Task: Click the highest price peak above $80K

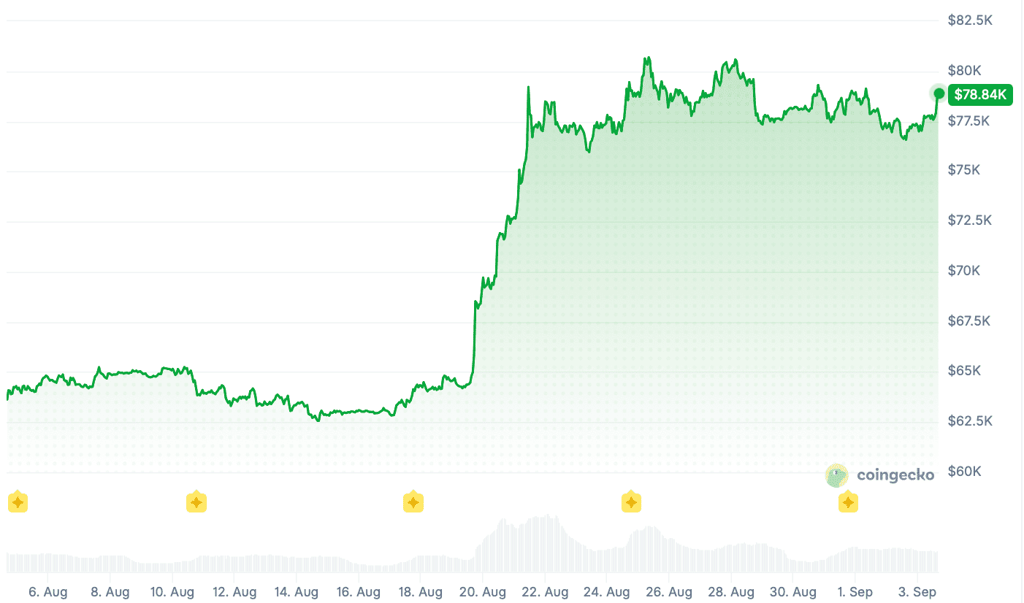Action: [647, 60]
